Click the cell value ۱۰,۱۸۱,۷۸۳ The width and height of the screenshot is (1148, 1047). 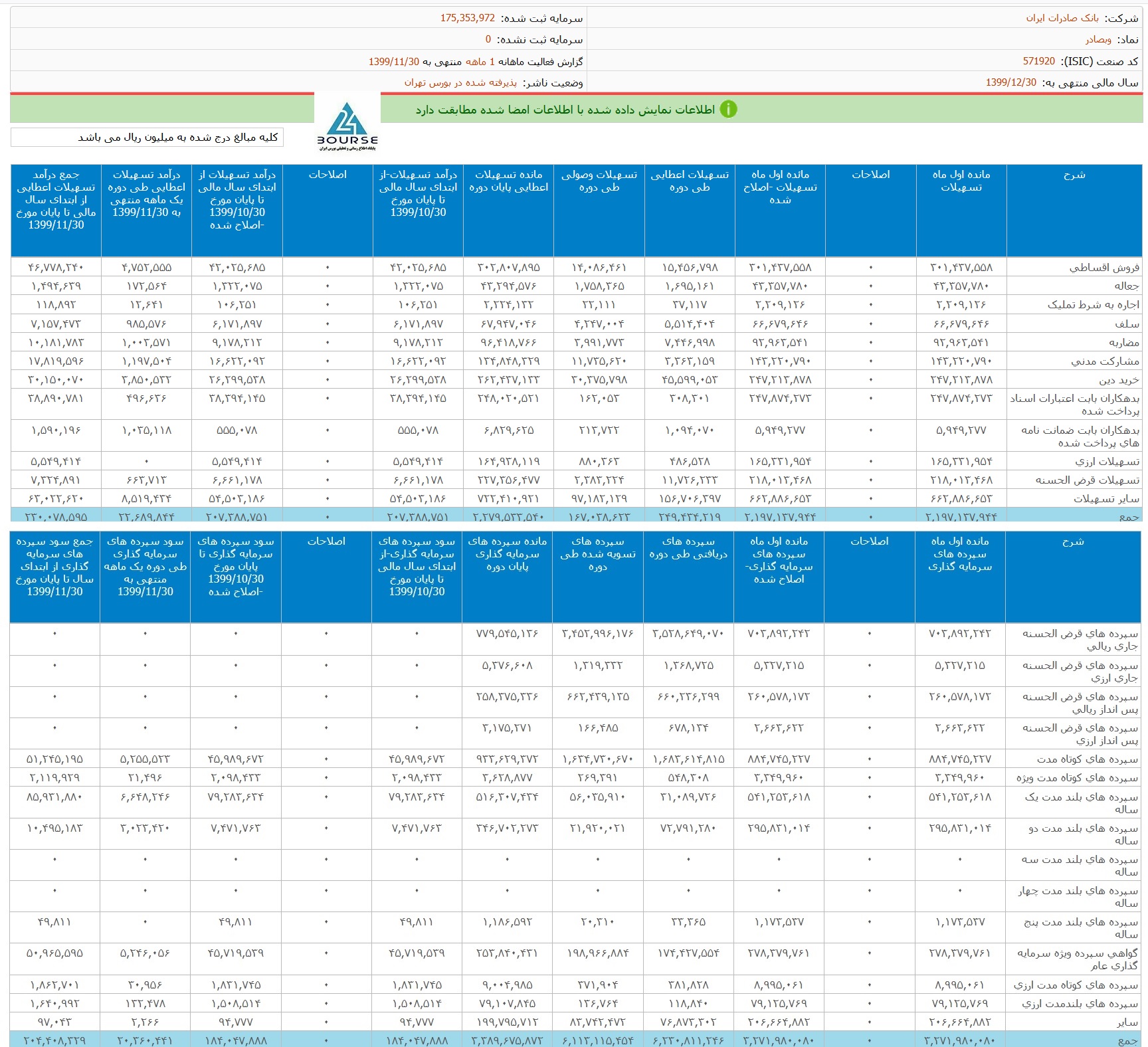pyautogui.click(x=56, y=343)
